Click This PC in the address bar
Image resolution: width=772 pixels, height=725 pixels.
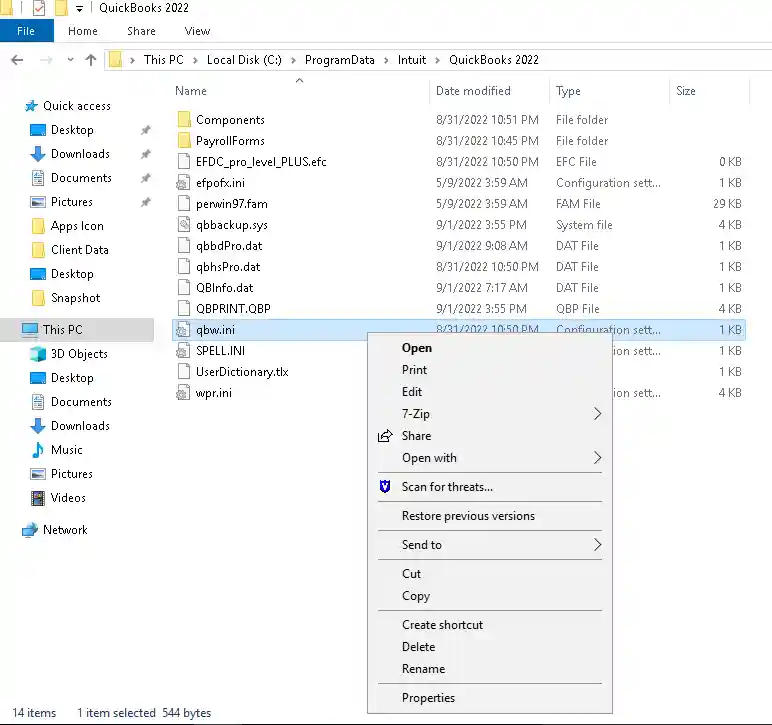[x=163, y=60]
